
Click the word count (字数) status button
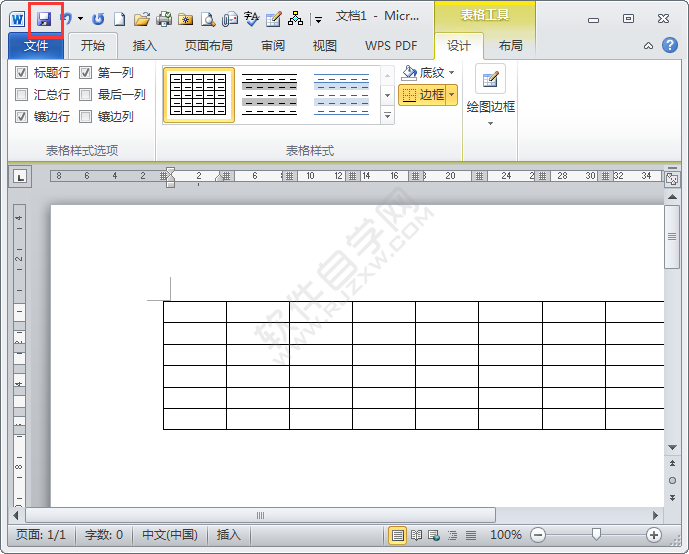pos(104,535)
